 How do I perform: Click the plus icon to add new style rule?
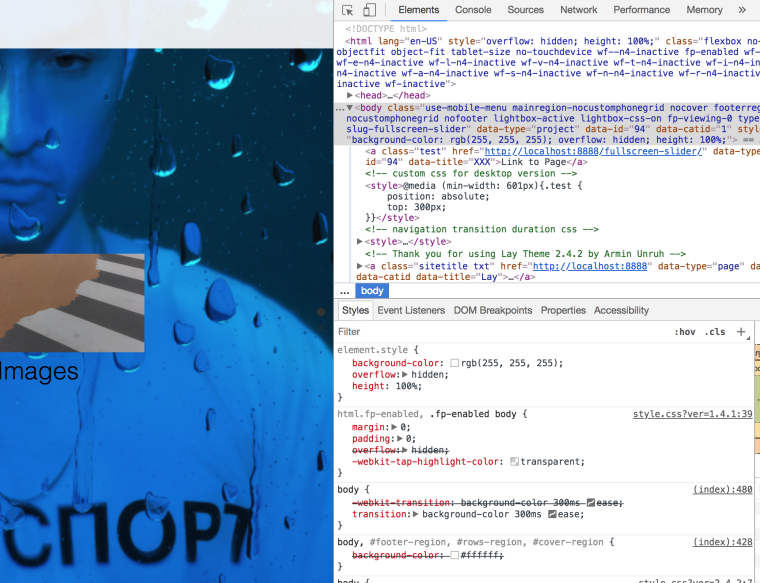click(741, 332)
